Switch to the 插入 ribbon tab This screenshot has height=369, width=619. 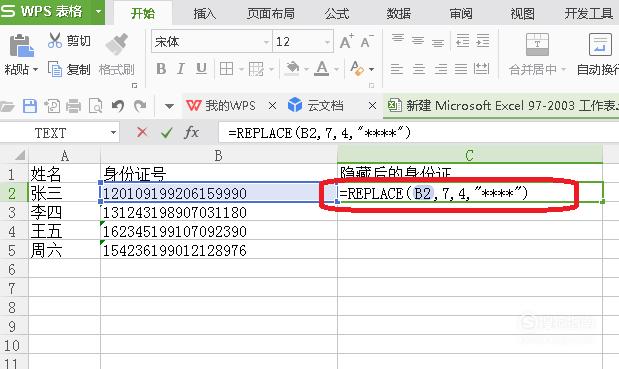pyautogui.click(x=204, y=13)
